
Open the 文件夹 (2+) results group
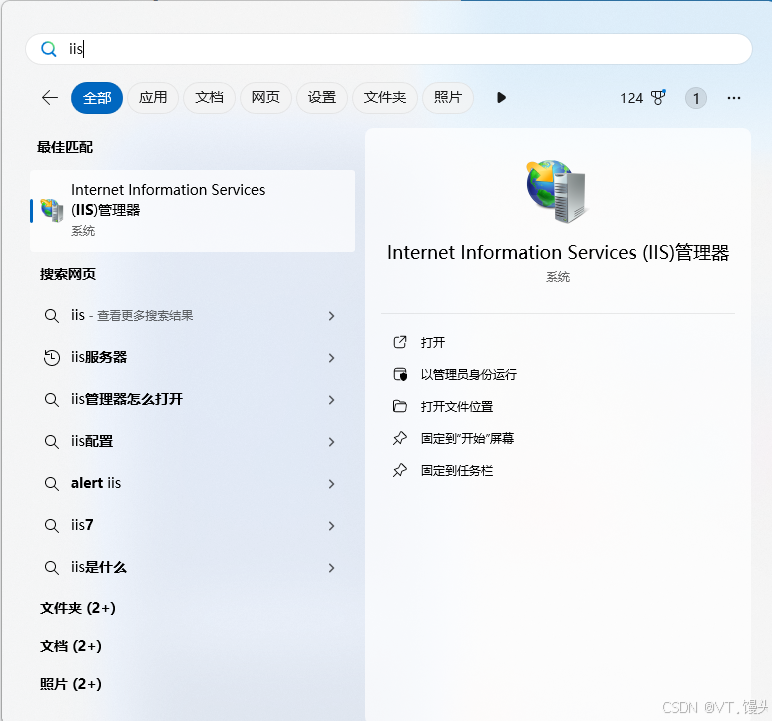tap(78, 608)
